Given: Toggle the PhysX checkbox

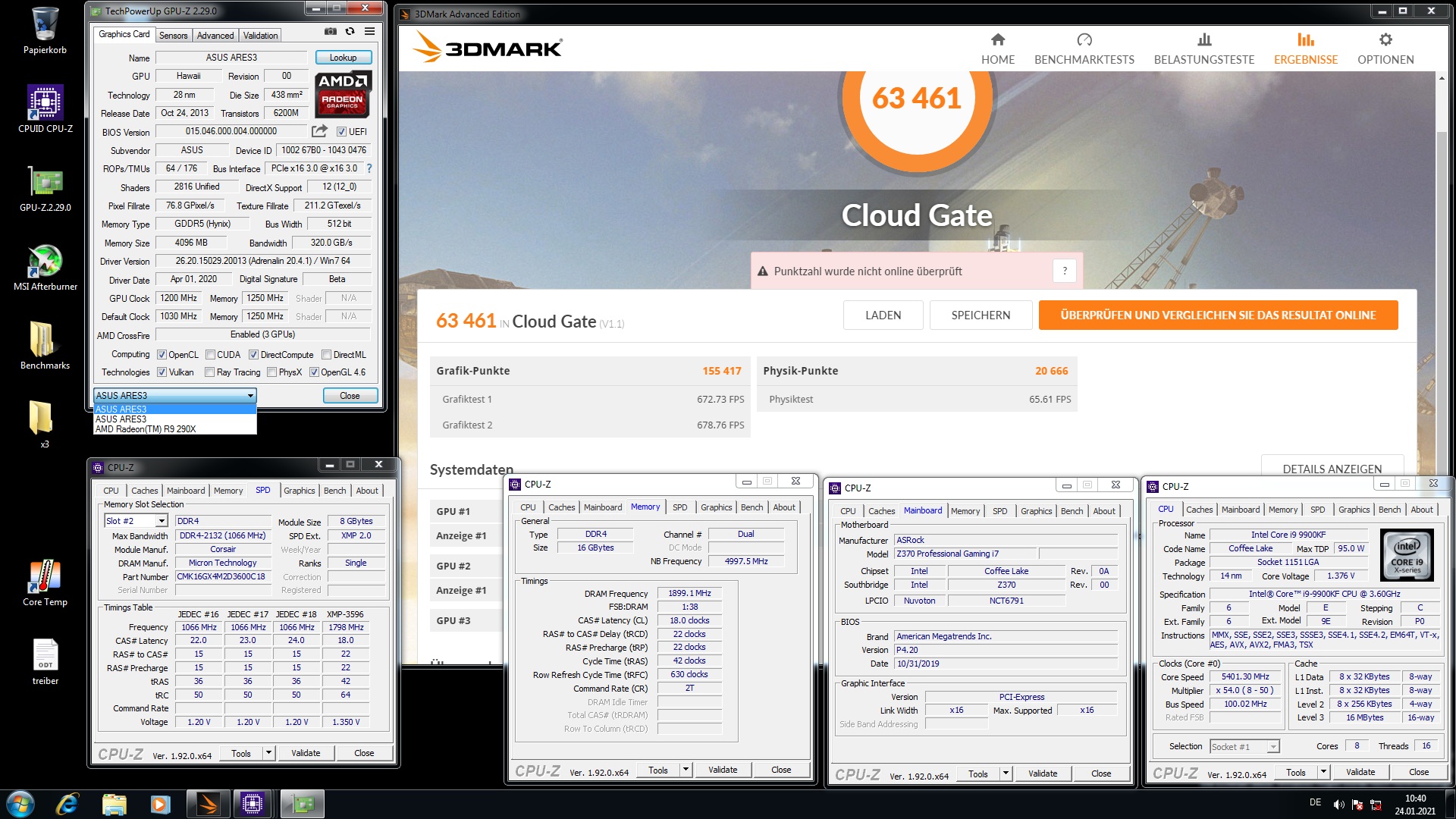Looking at the screenshot, I should [x=271, y=372].
